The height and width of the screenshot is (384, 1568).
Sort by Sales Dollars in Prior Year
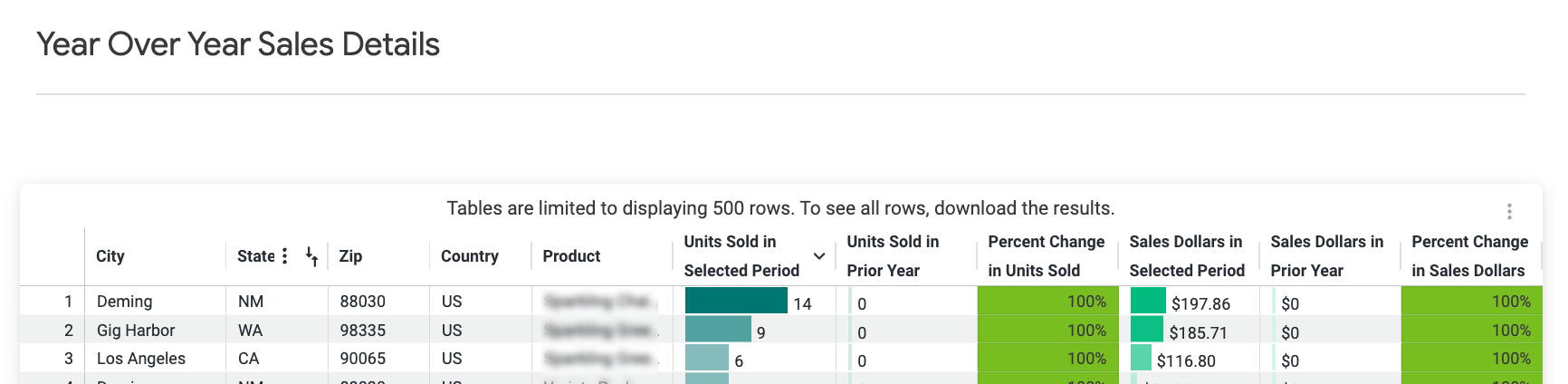1327,256
